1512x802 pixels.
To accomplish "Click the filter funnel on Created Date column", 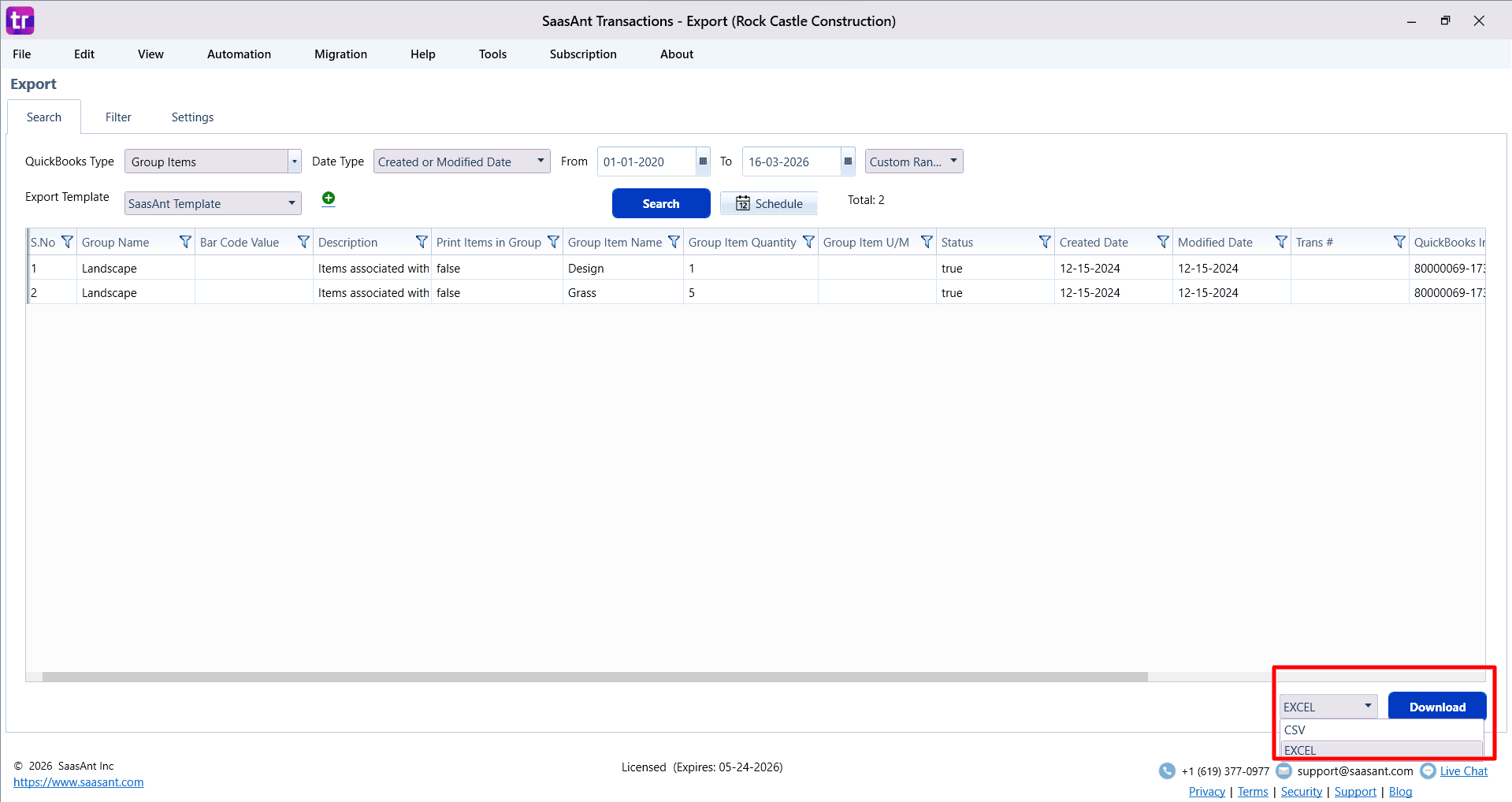I will click(1163, 242).
